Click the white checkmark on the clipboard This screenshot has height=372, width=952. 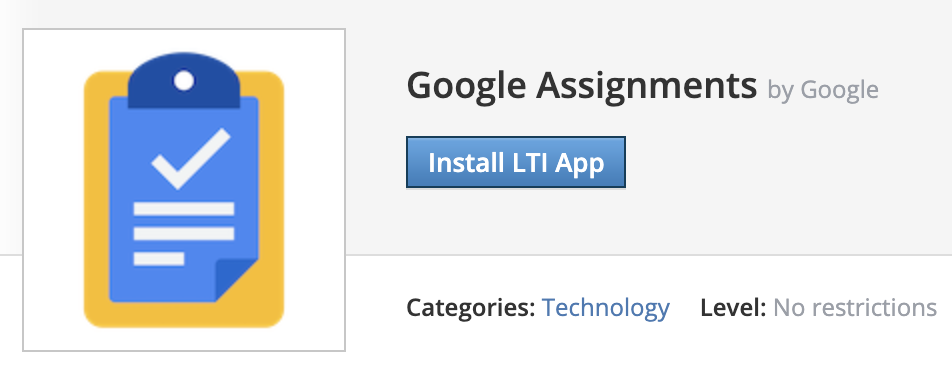click(x=190, y=158)
